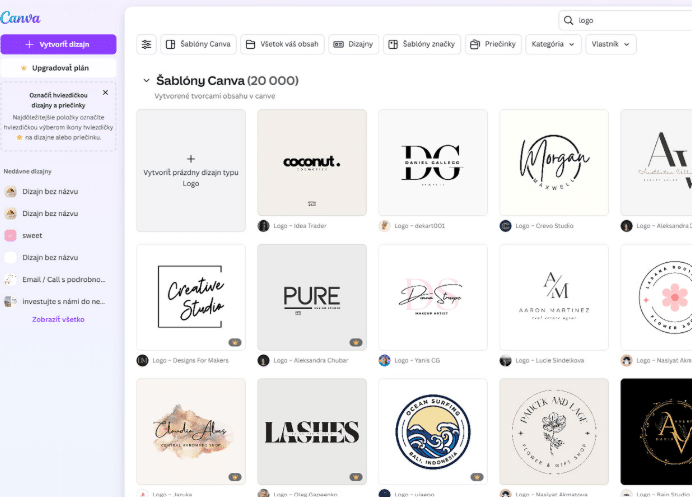Click the Idea Trader author avatar
The image size is (692, 497).
(263, 226)
